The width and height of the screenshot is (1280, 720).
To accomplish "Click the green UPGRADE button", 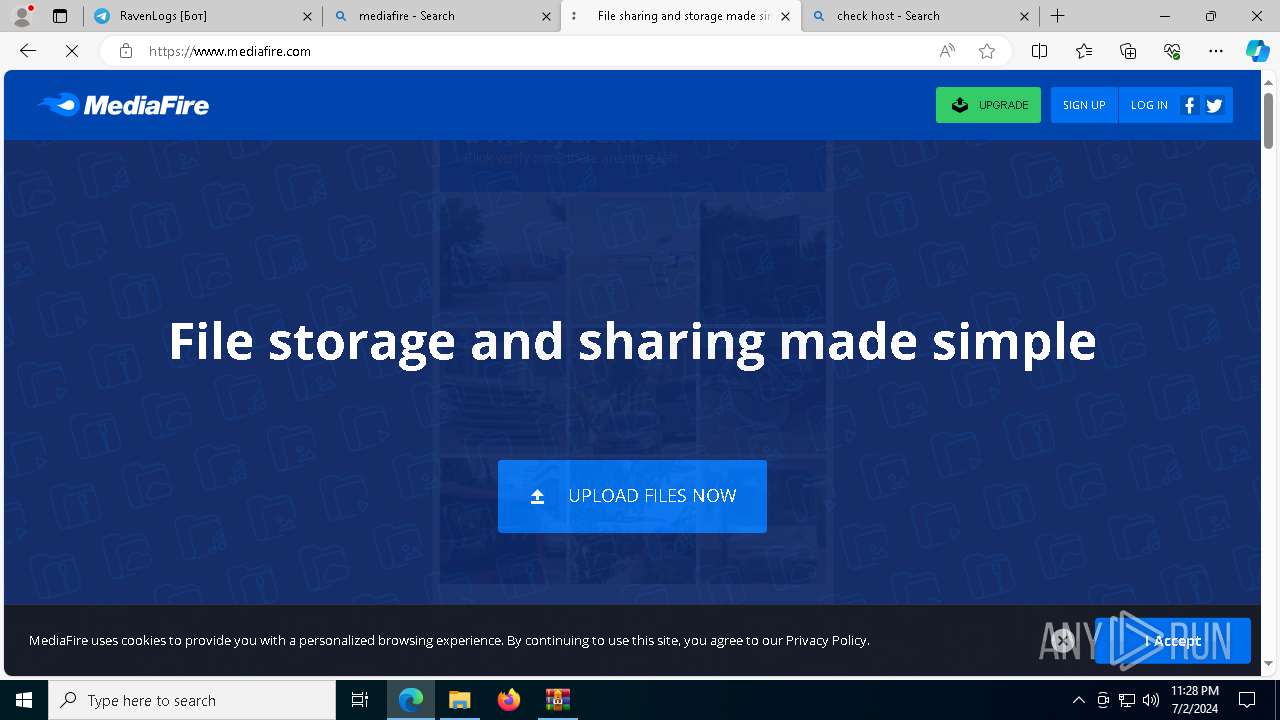I will tap(988, 105).
